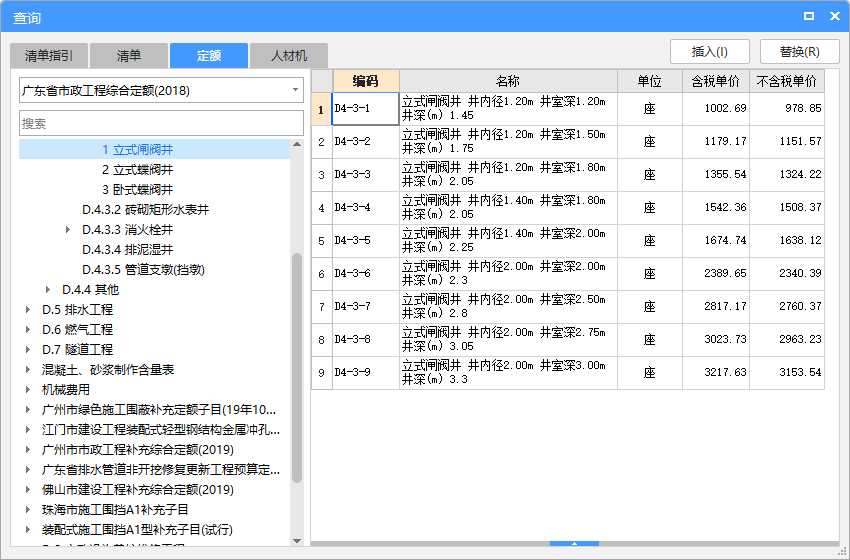Click price cell 1179.17
The height and width of the screenshot is (560, 850).
point(716,142)
